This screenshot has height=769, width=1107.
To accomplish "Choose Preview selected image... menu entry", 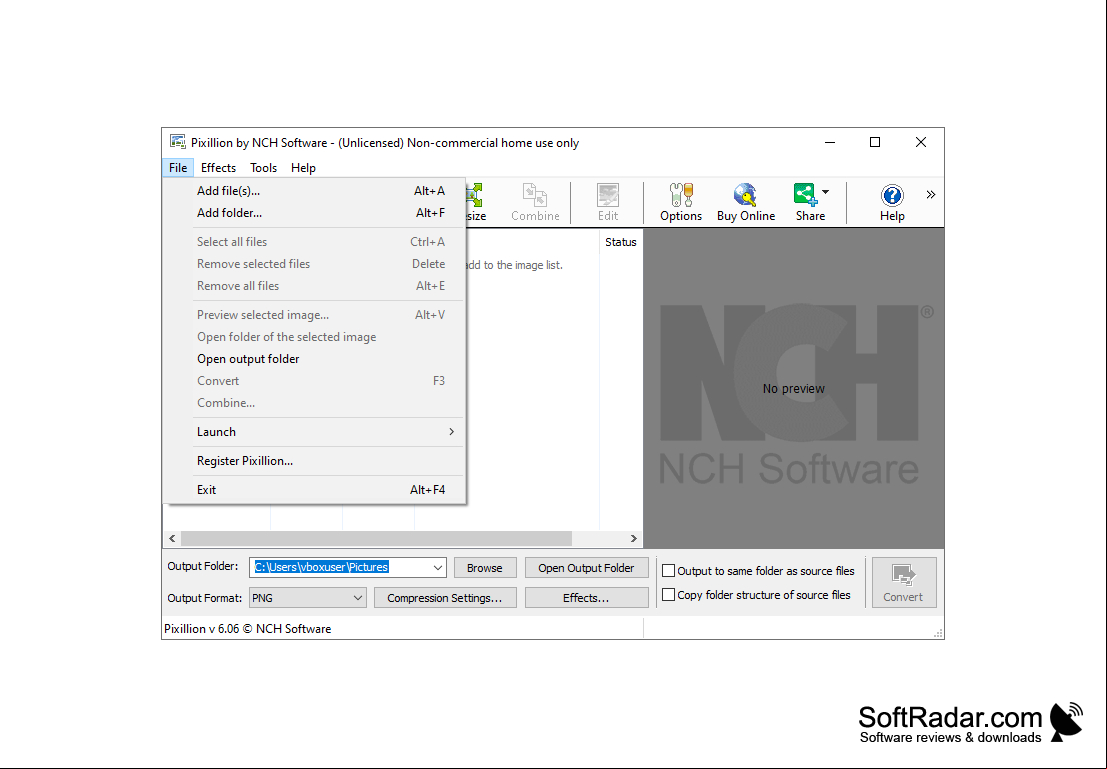I will click(x=314, y=315).
